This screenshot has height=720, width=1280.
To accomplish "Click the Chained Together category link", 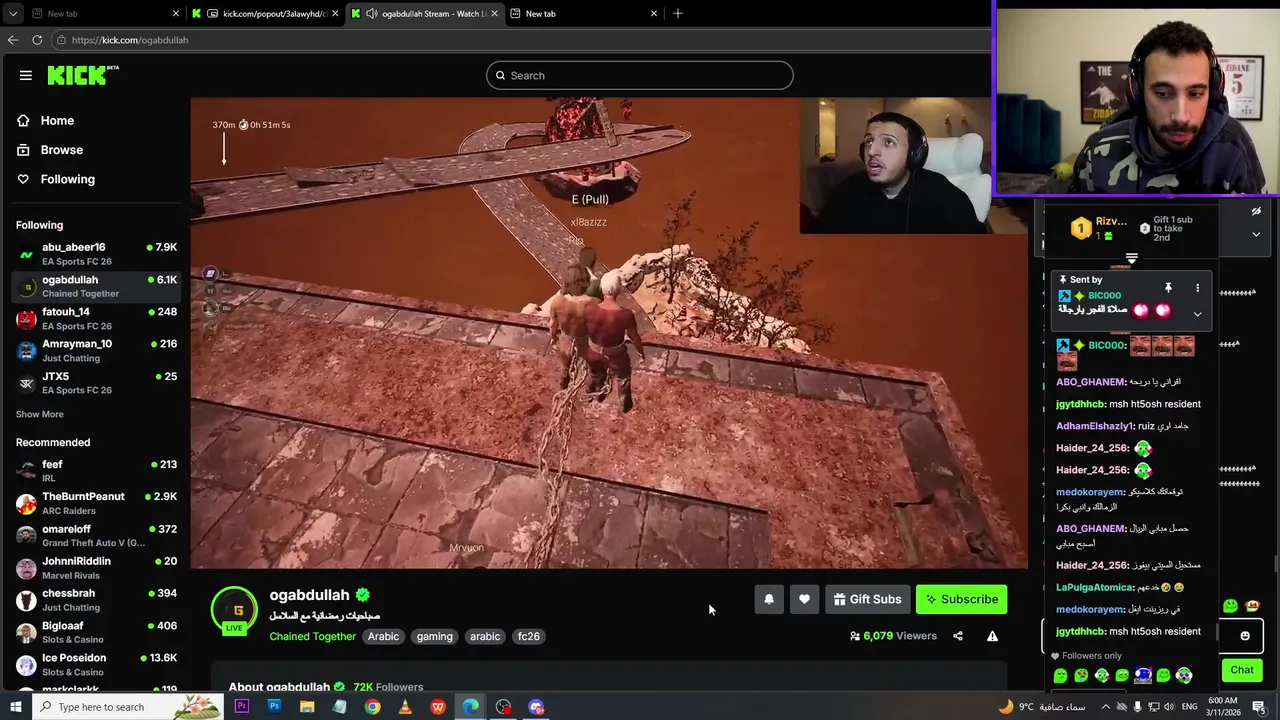I will 312,636.
